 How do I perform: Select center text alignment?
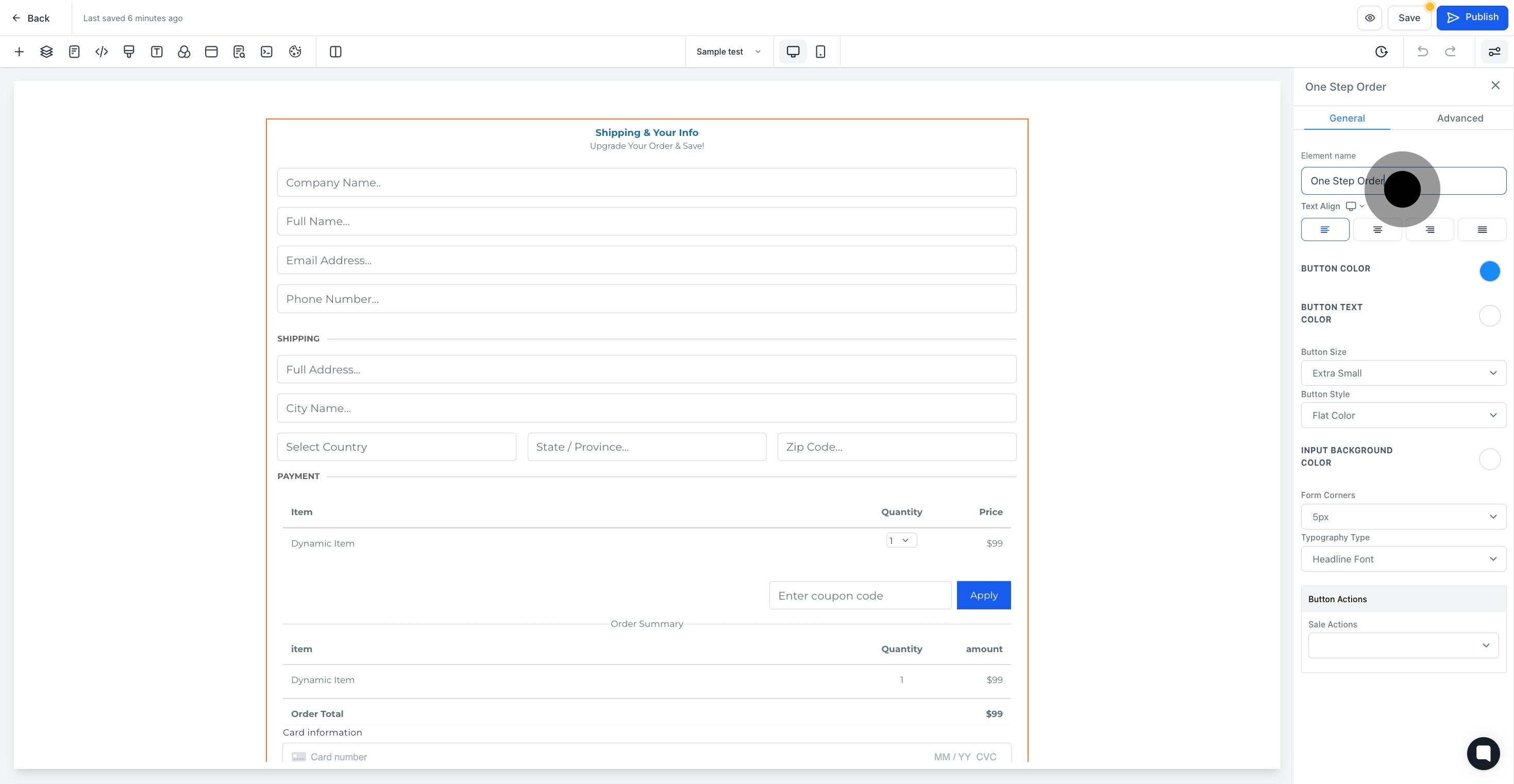pyautogui.click(x=1377, y=229)
